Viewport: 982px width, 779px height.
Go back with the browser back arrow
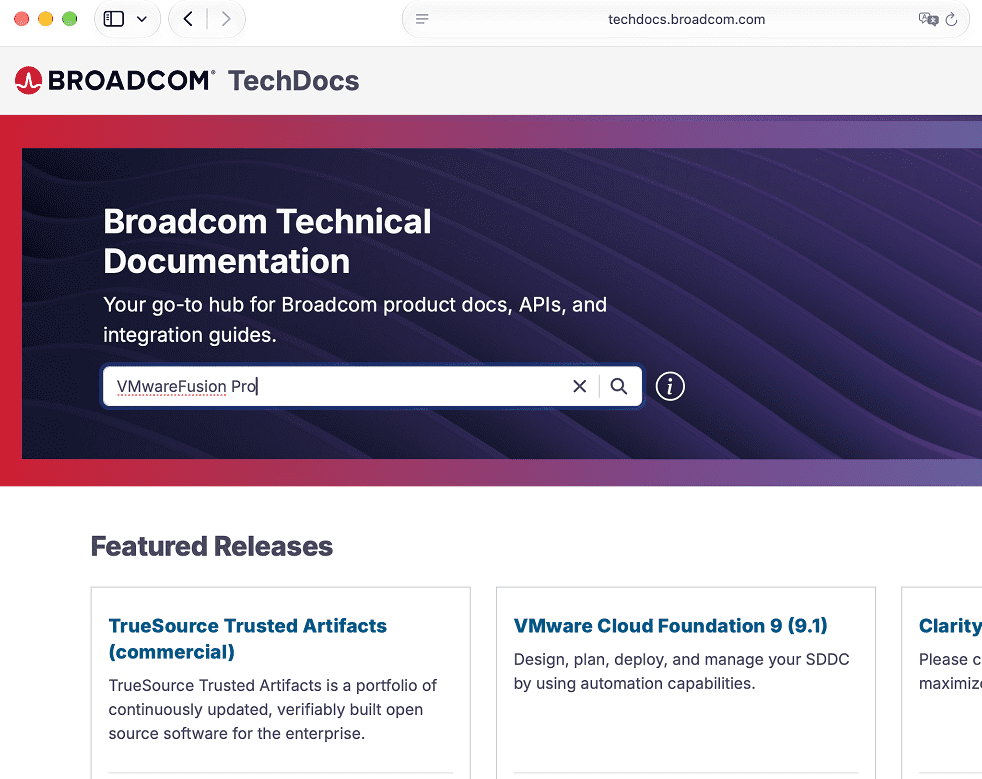coord(188,19)
